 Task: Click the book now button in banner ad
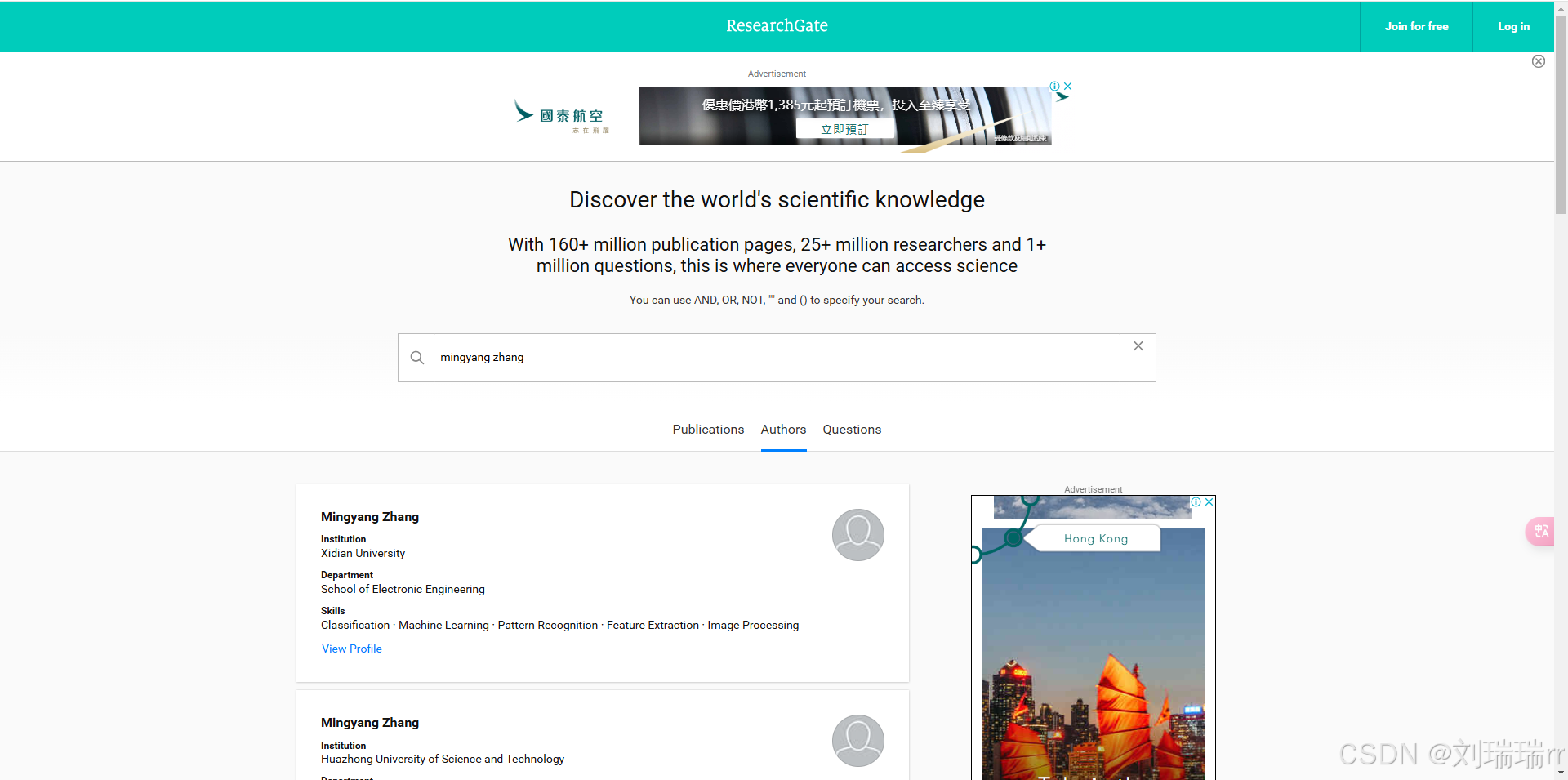(844, 129)
